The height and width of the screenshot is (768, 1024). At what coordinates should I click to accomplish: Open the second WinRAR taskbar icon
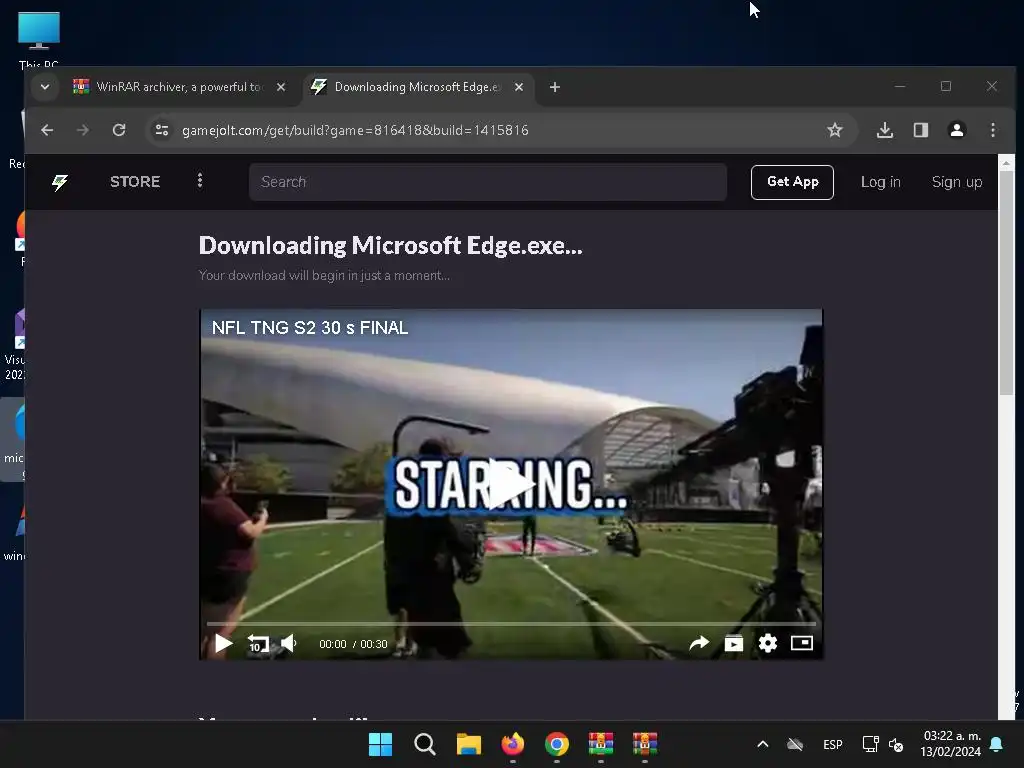[x=645, y=744]
